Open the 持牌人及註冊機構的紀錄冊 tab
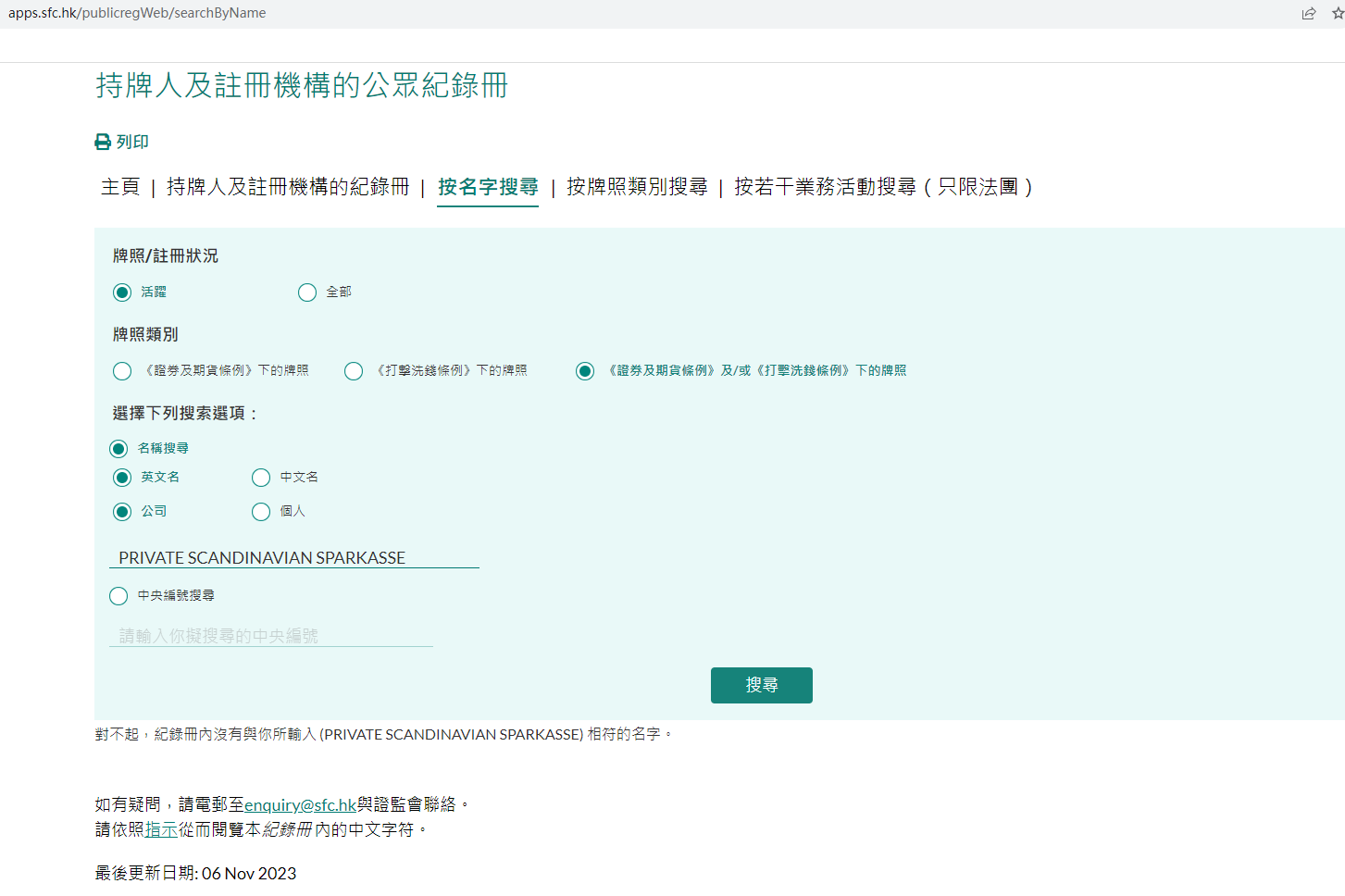Screen dimensions: 1345x896 [288, 187]
